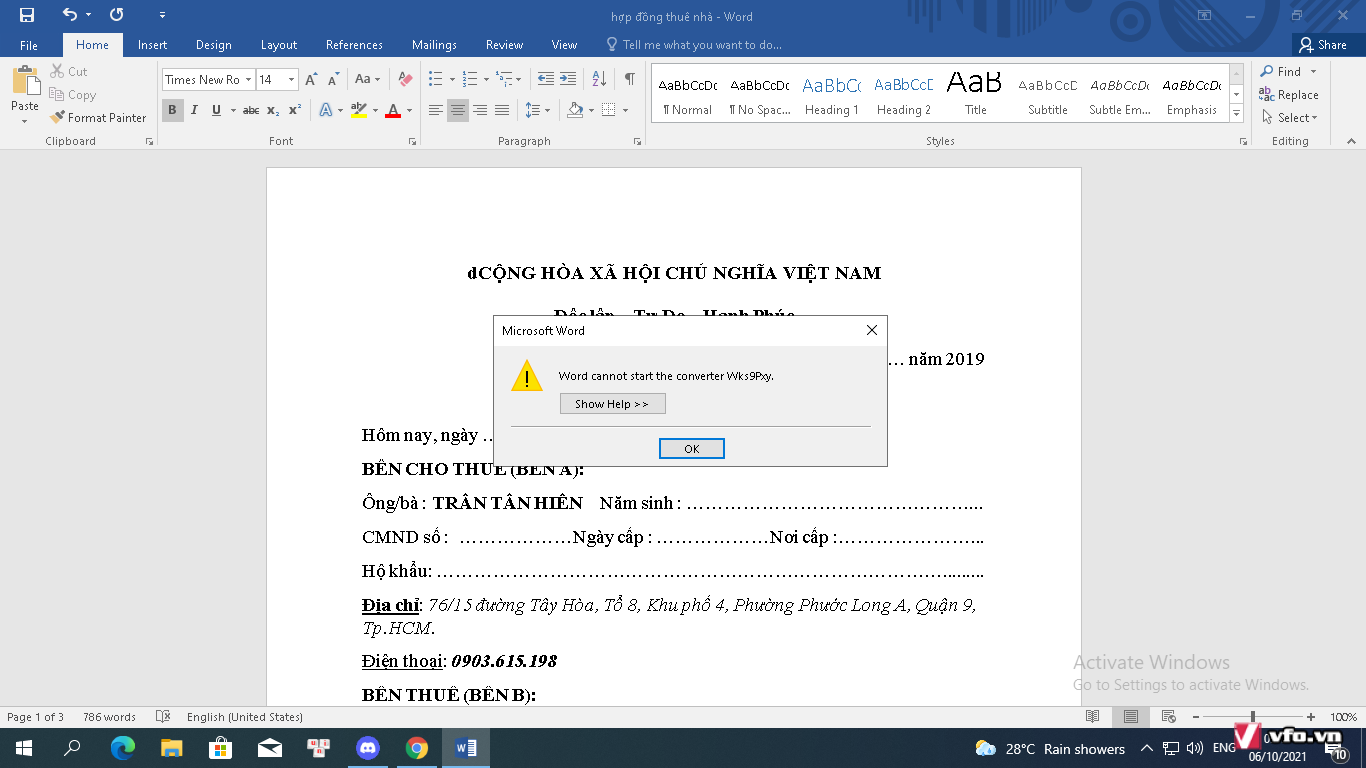
Task: Switch to the Mailings tab
Action: [434, 45]
